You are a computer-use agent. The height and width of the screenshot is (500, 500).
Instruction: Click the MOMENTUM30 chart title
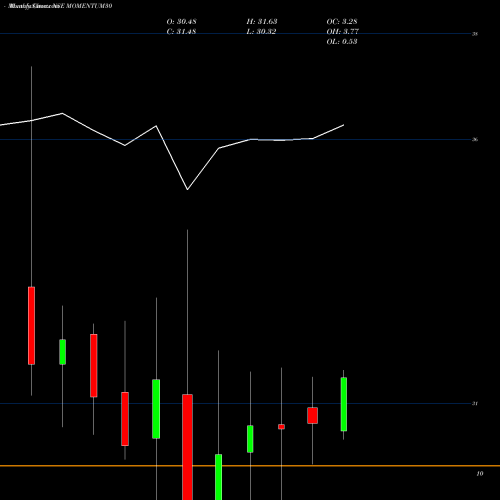[x=60, y=6]
